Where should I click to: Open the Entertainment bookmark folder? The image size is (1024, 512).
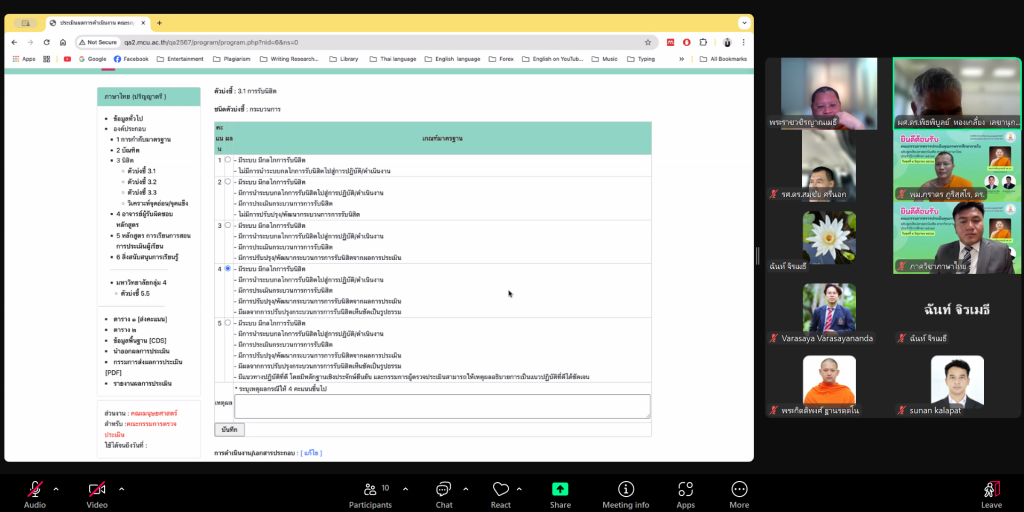click(181, 59)
